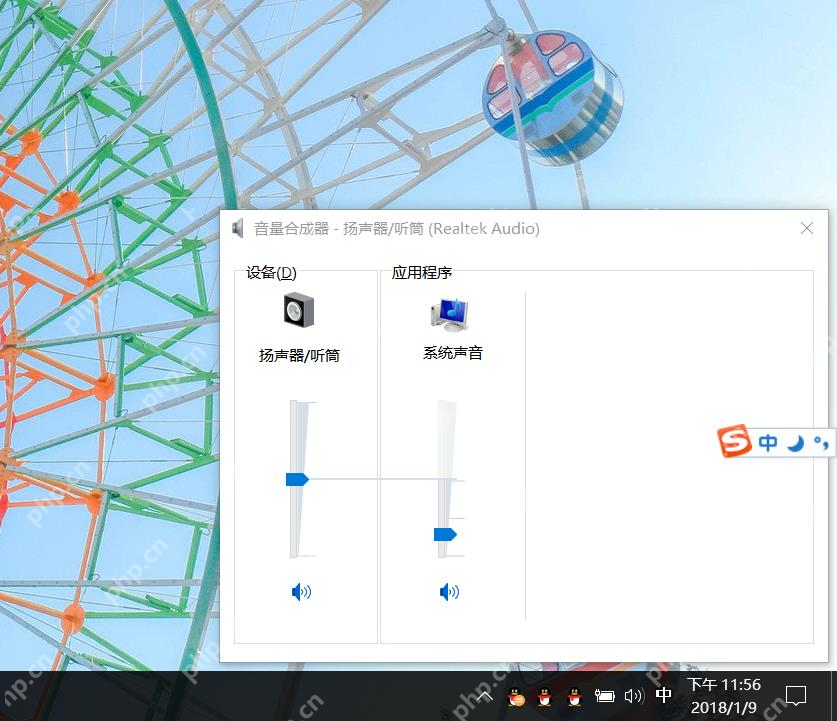Click the Sogou S logo on the floating IME bar
This screenshot has height=721, width=837.
pos(734,441)
